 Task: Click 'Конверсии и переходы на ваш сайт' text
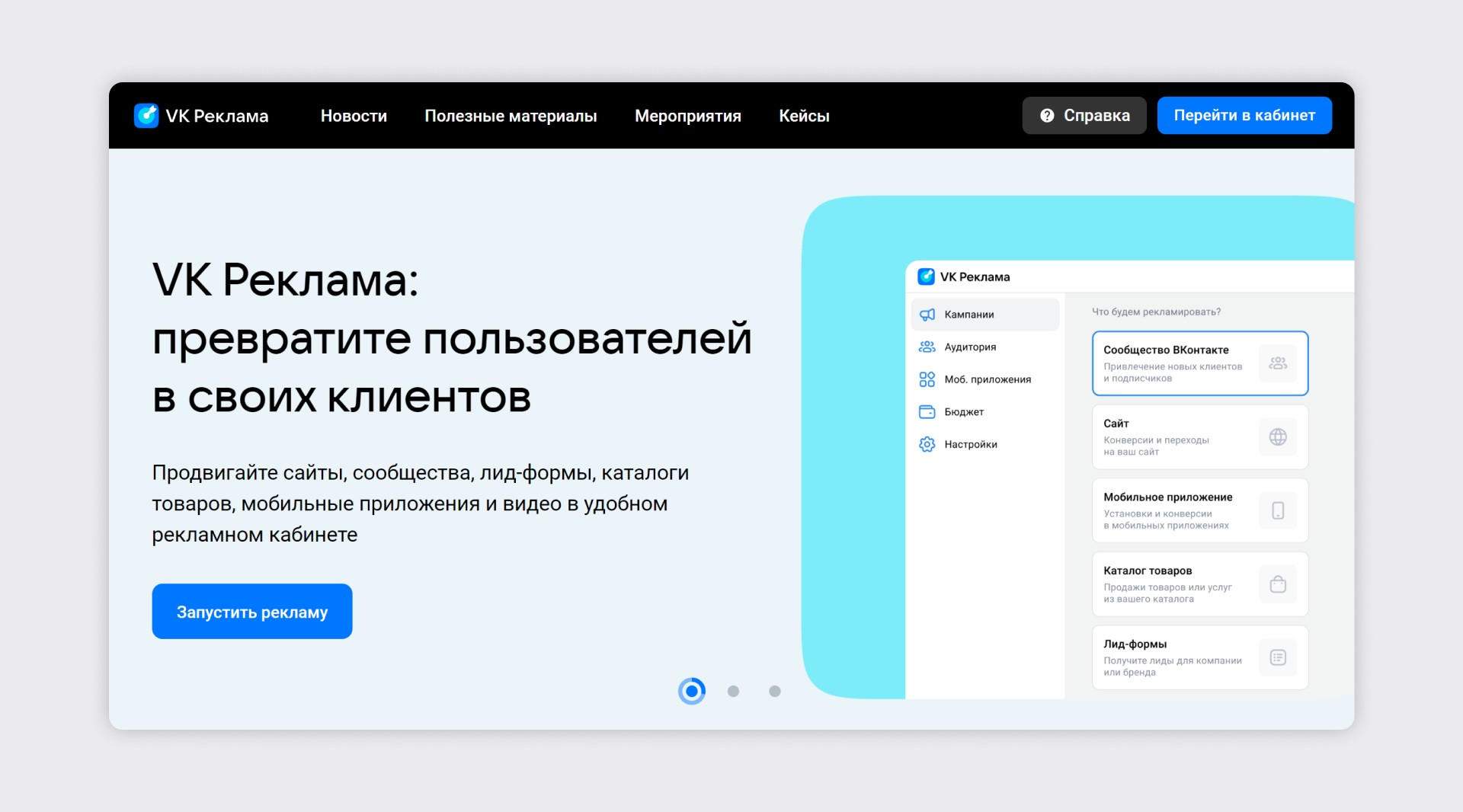coord(1156,446)
